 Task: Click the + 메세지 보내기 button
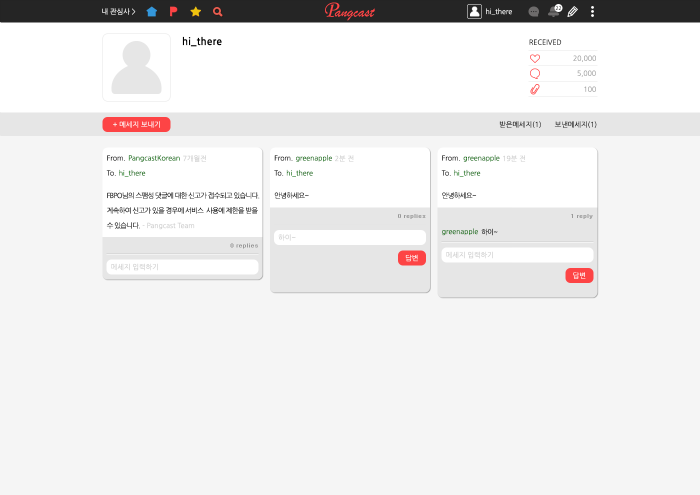tap(136, 124)
